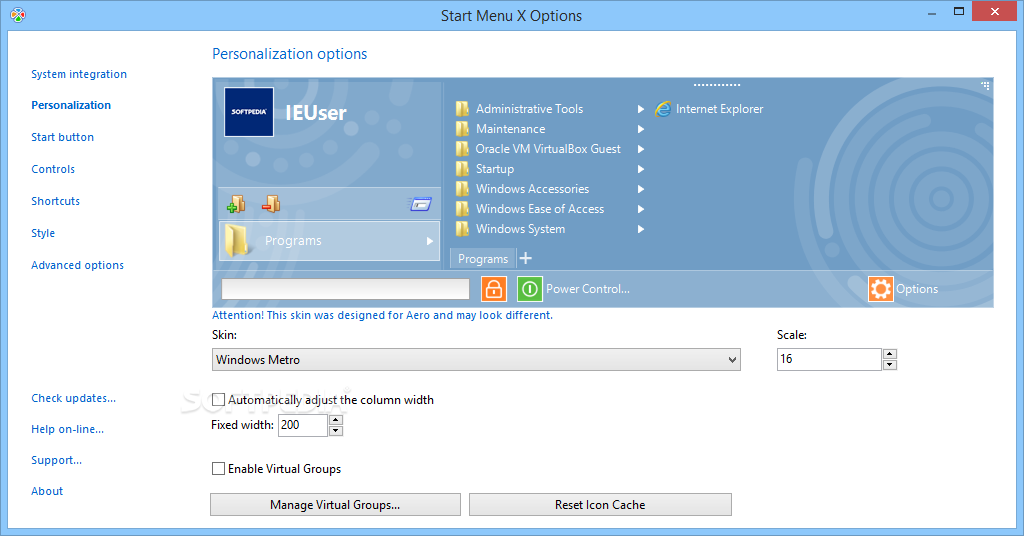Click the large Programs folder icon
This screenshot has width=1024, height=536.
(x=237, y=241)
